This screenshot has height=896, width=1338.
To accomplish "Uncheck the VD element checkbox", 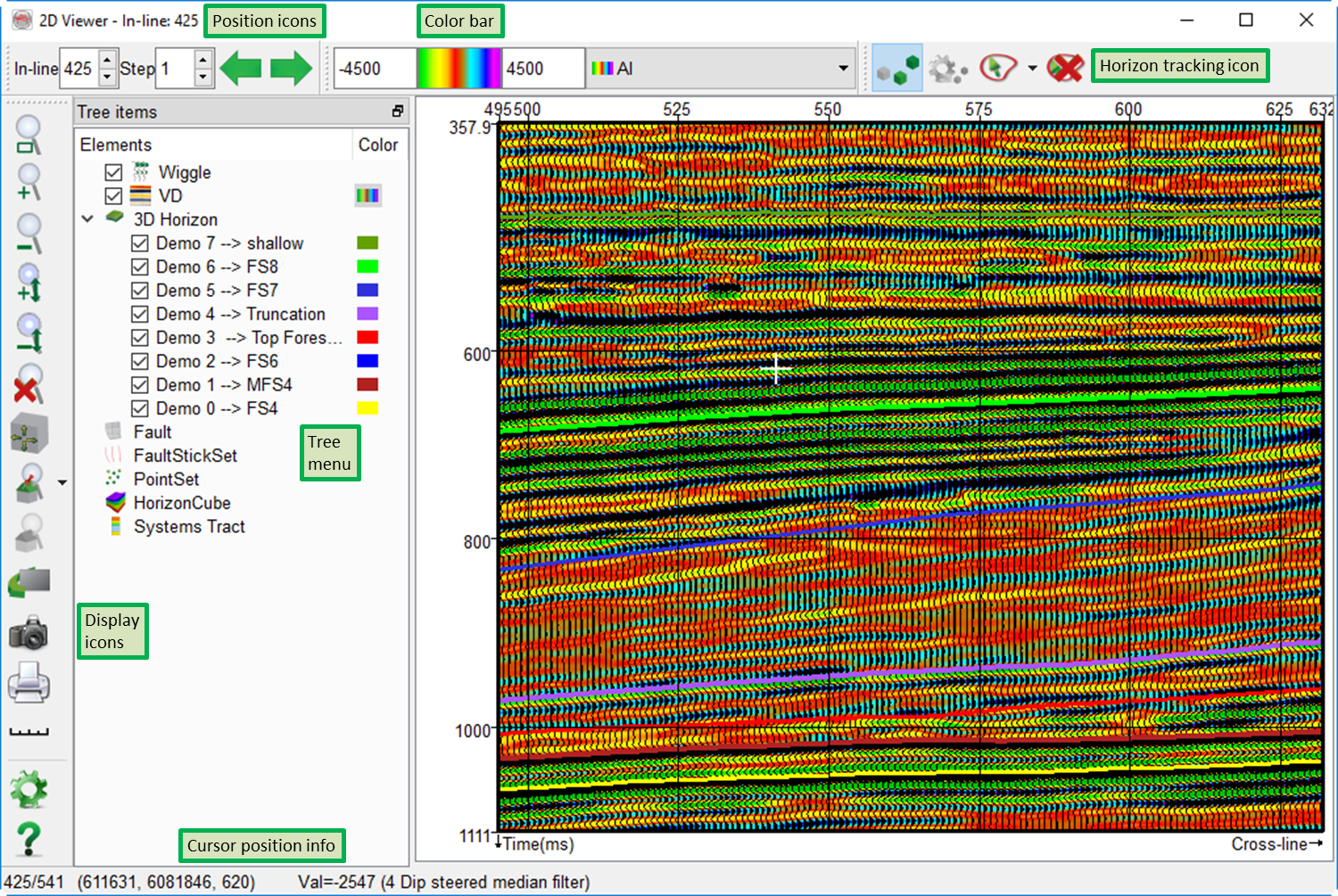I will 113,196.
